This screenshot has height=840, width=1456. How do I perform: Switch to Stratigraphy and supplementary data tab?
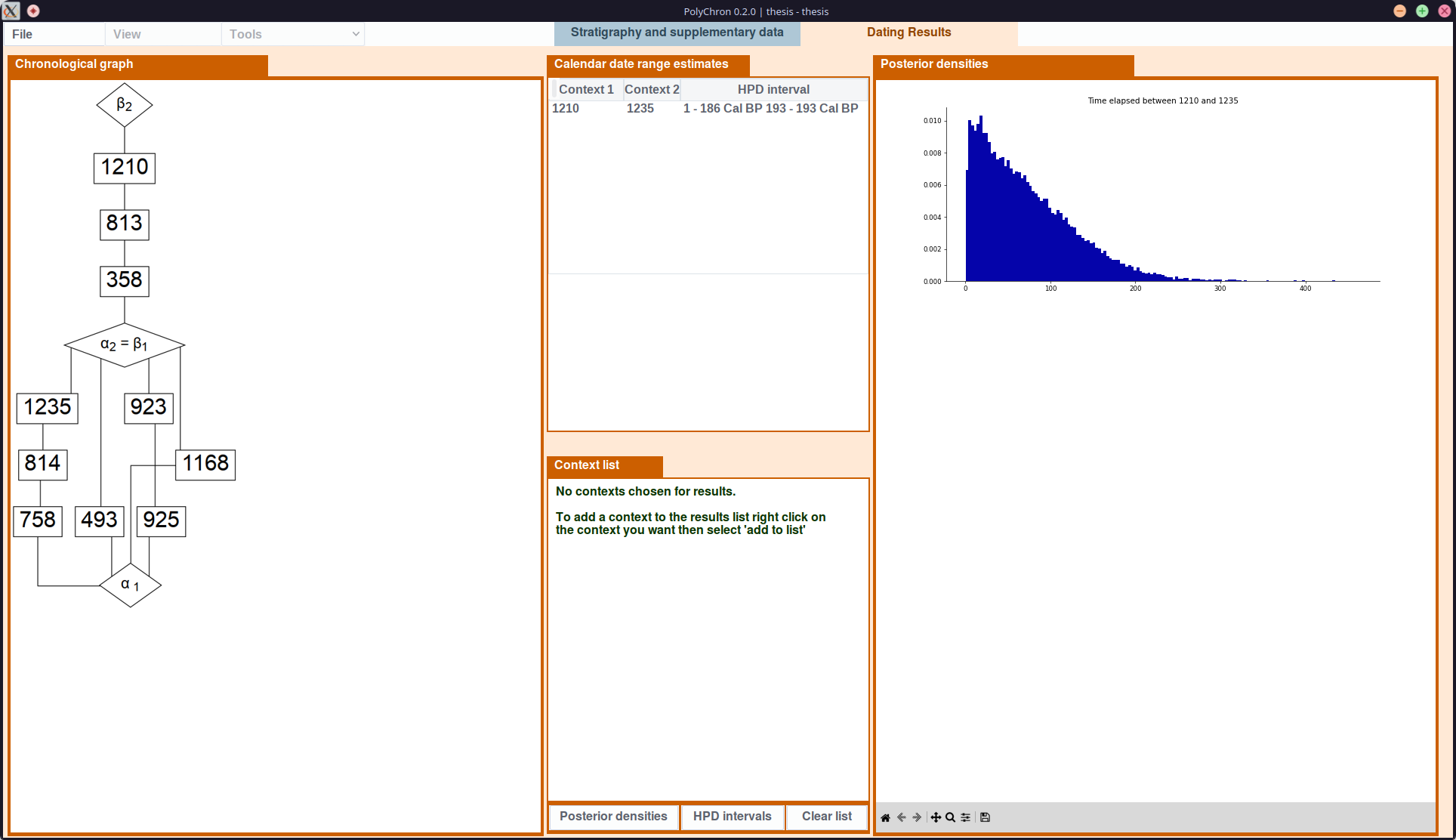point(677,32)
